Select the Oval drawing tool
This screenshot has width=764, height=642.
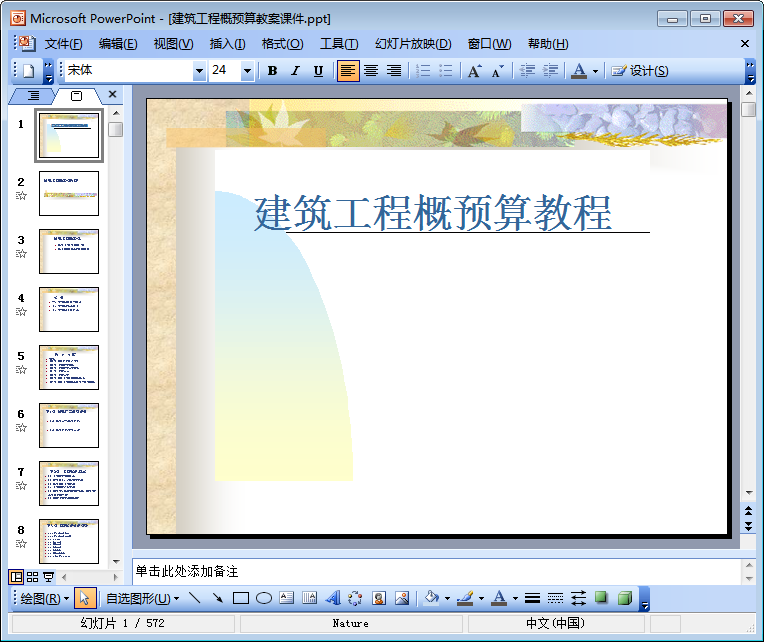(x=264, y=598)
